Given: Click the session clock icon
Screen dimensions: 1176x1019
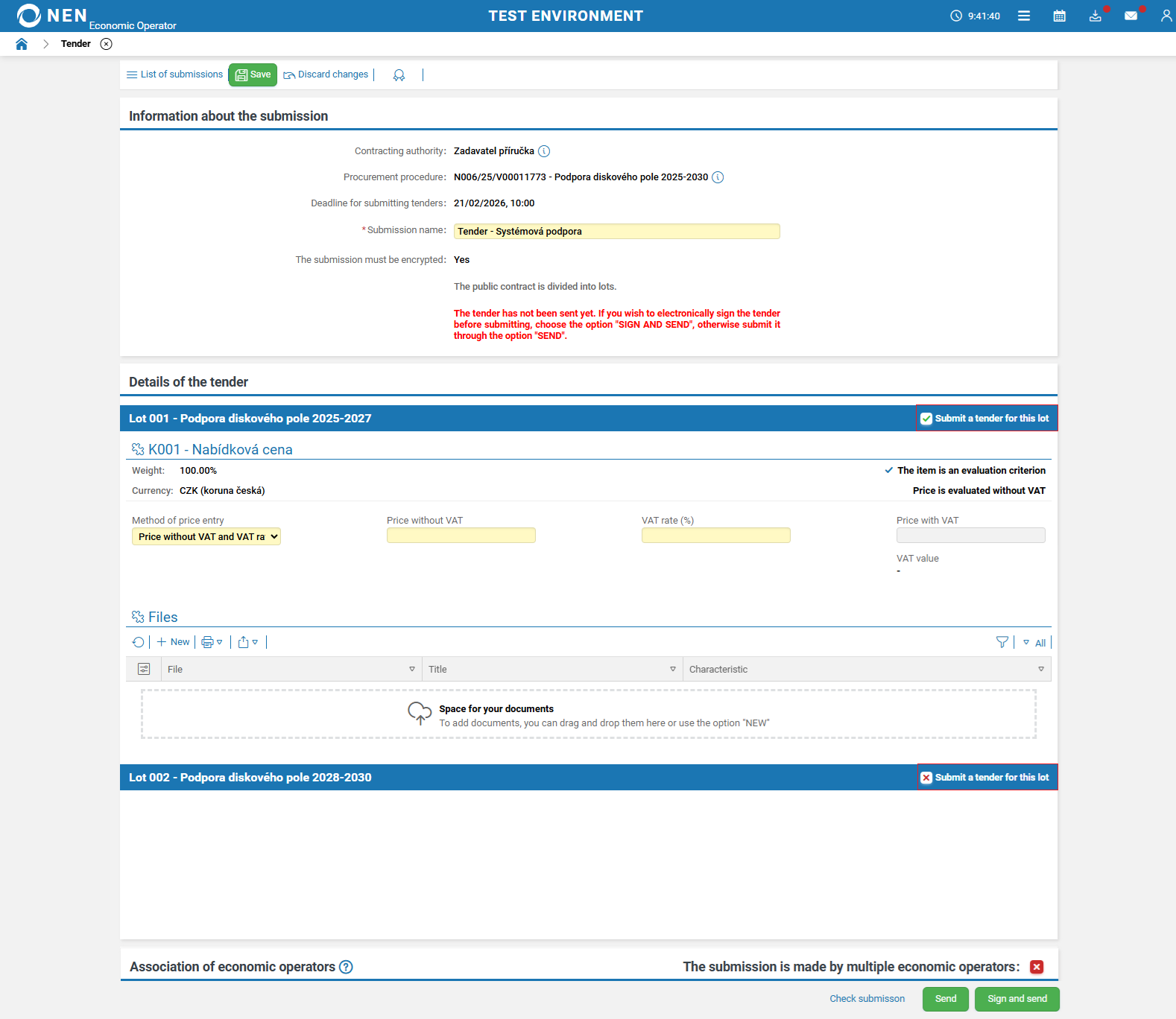Looking at the screenshot, I should click(956, 16).
